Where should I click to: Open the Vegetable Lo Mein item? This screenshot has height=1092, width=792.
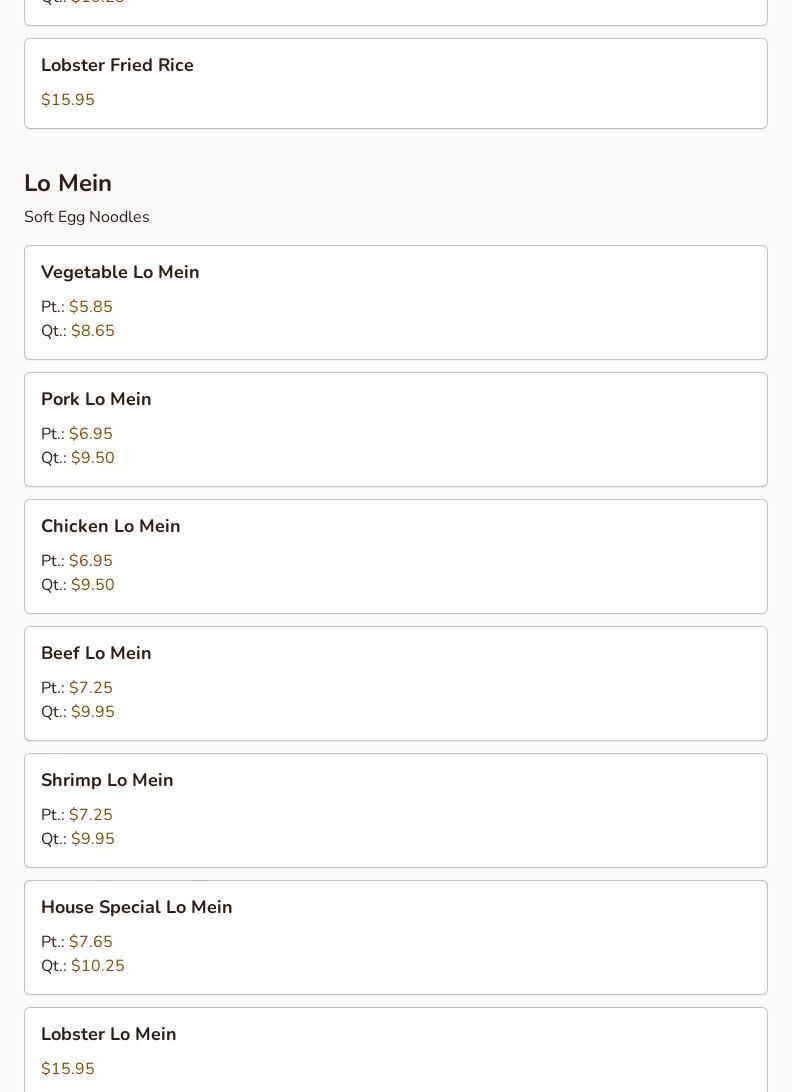click(x=120, y=272)
